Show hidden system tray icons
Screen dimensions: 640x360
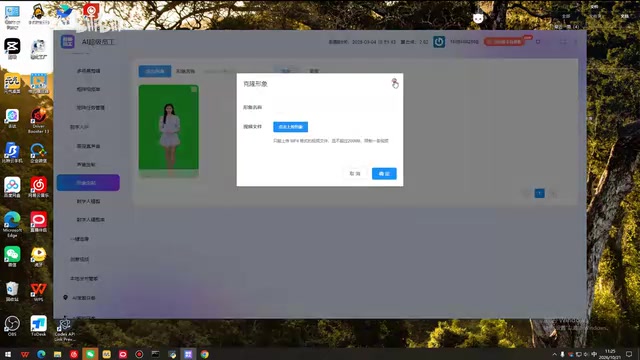pyautogui.click(x=554, y=354)
